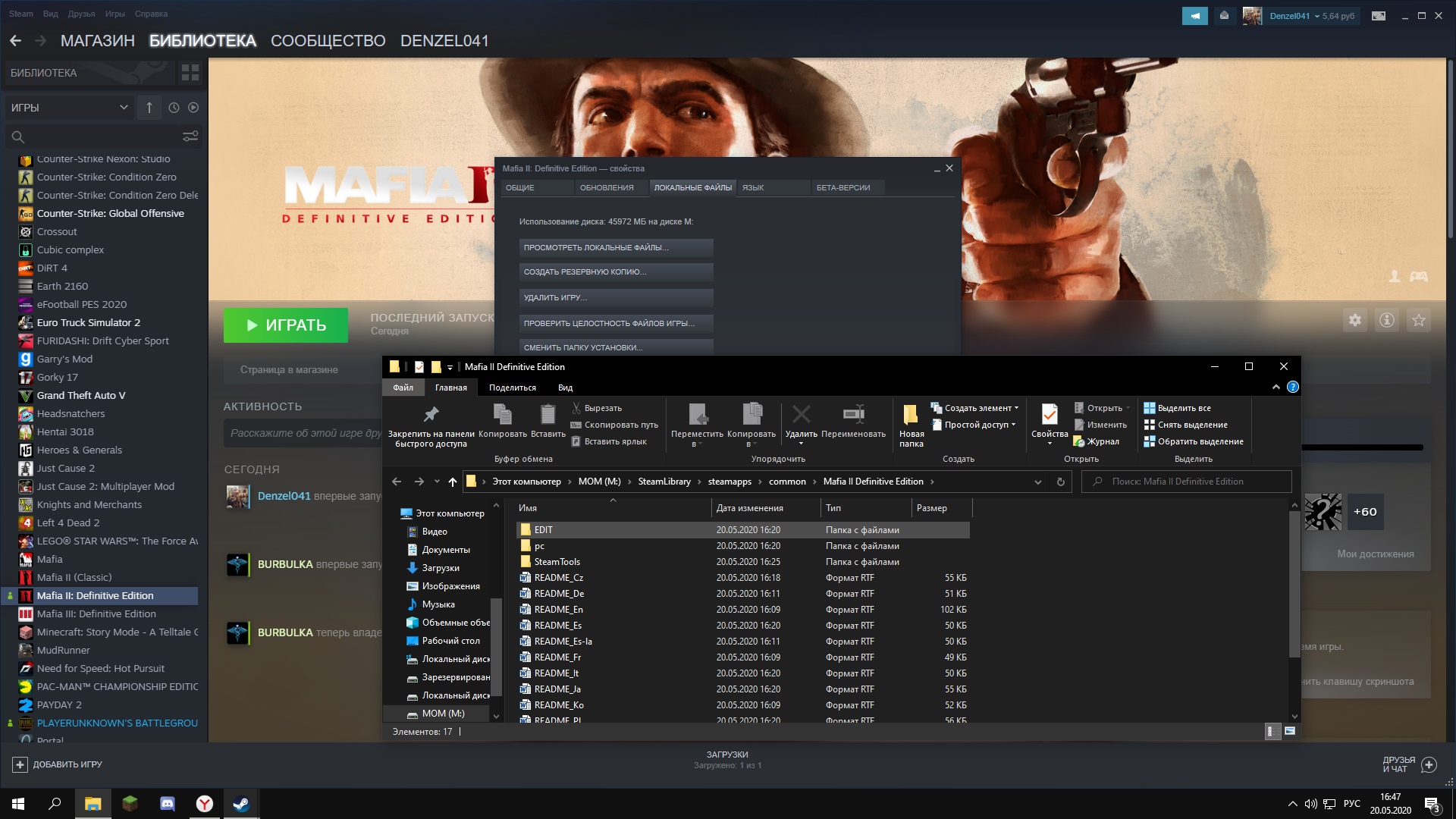Switch Explorer to large thumbnails view
This screenshot has width=1456, height=819.
1290,731
